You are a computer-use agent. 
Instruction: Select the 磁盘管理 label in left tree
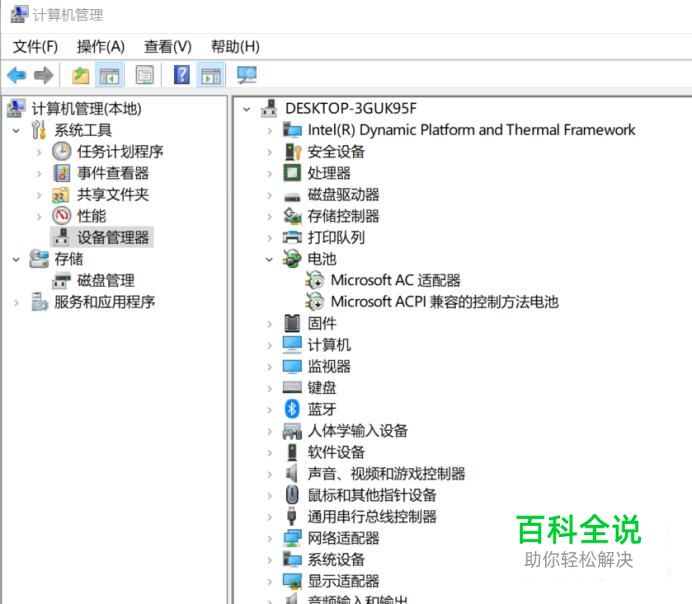coord(106,281)
